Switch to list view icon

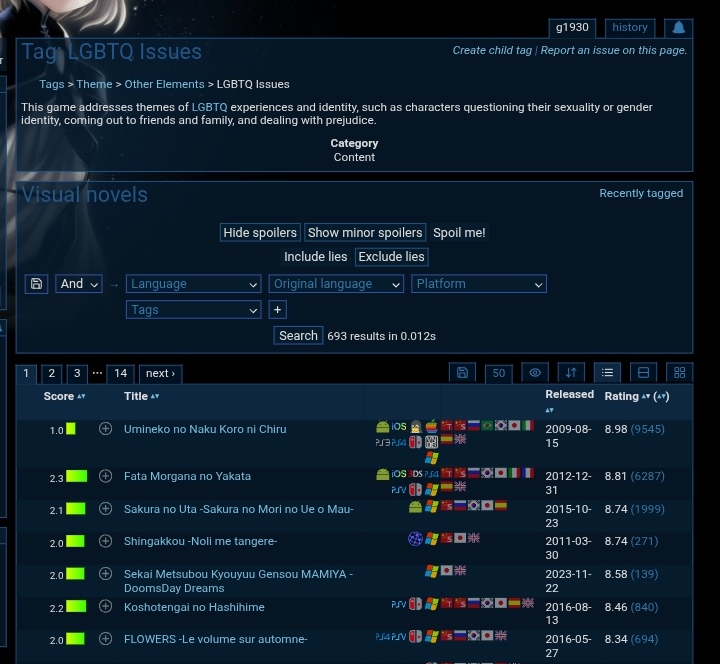[x=607, y=372]
